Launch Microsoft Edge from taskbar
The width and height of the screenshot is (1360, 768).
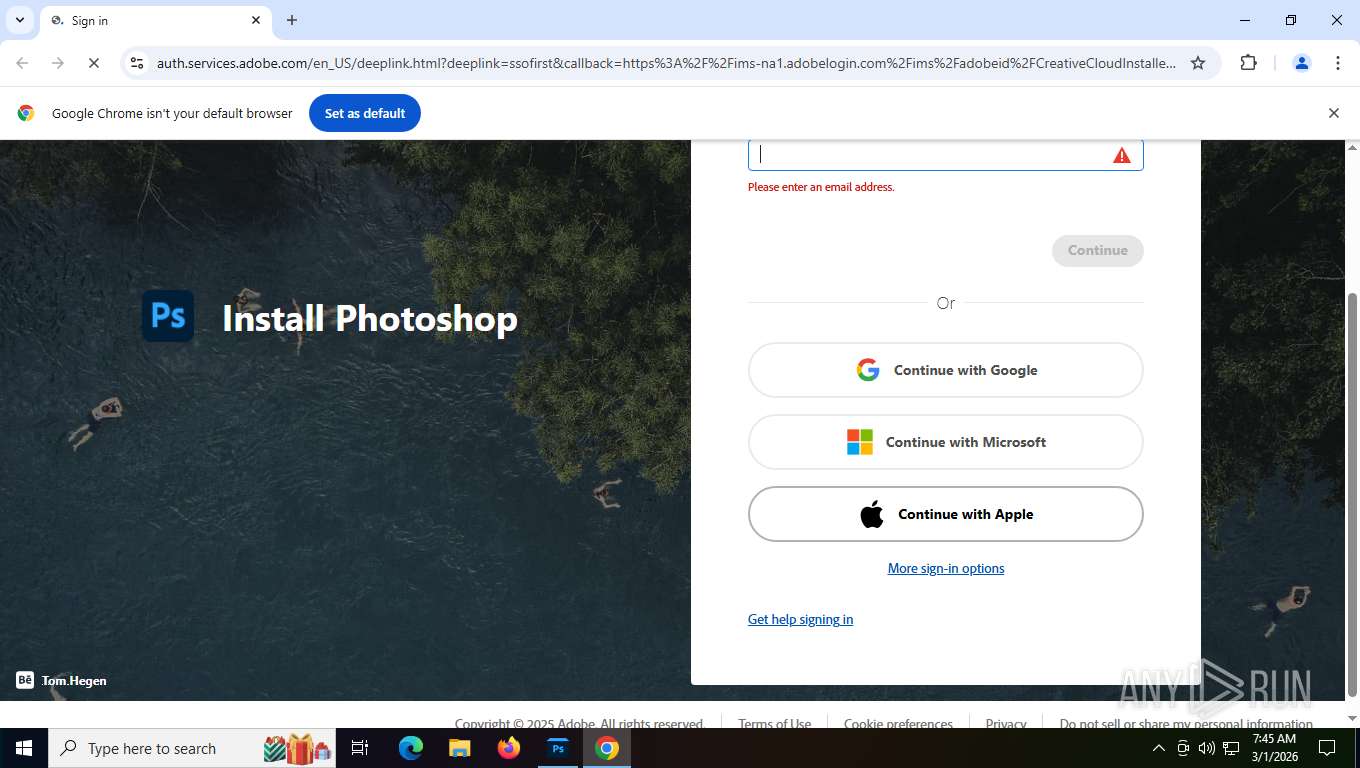[411, 748]
